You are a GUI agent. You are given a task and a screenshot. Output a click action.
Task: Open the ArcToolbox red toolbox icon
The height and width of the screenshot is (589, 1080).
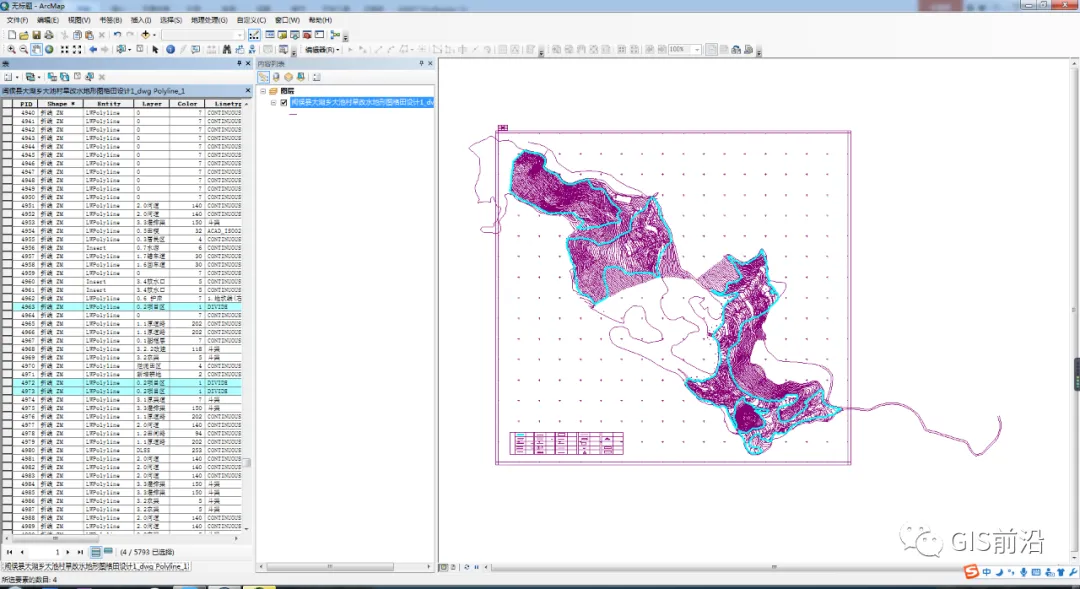[x=307, y=34]
